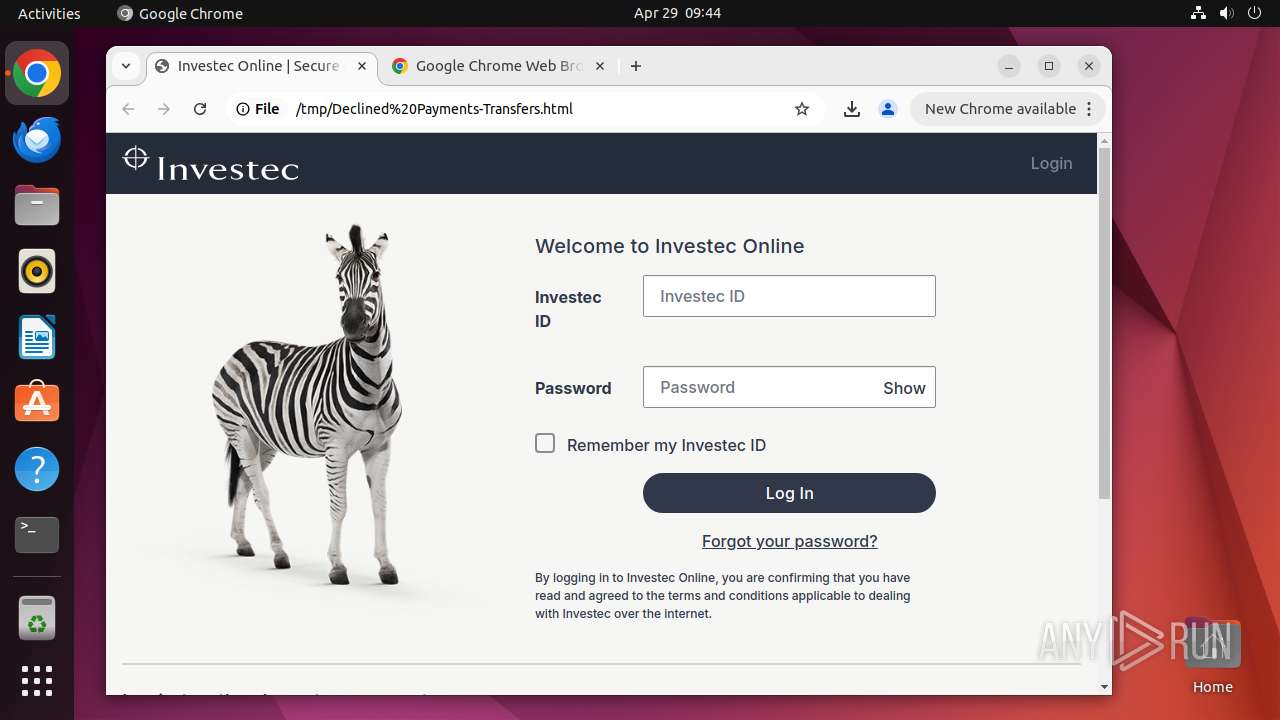Open Google Chrome app menu in top bar
This screenshot has height=720, width=1280.
180,13
